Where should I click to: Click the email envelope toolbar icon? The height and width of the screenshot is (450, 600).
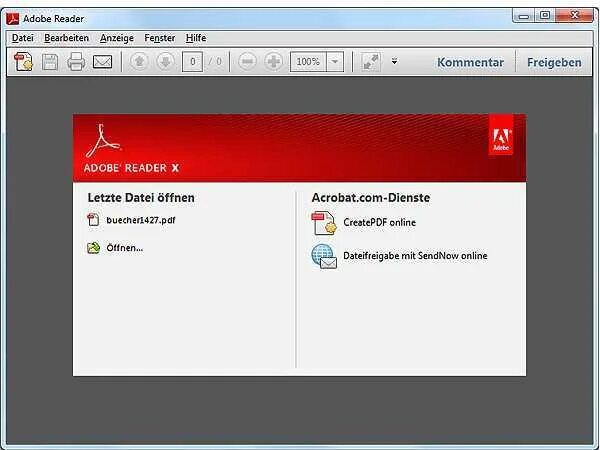click(103, 62)
